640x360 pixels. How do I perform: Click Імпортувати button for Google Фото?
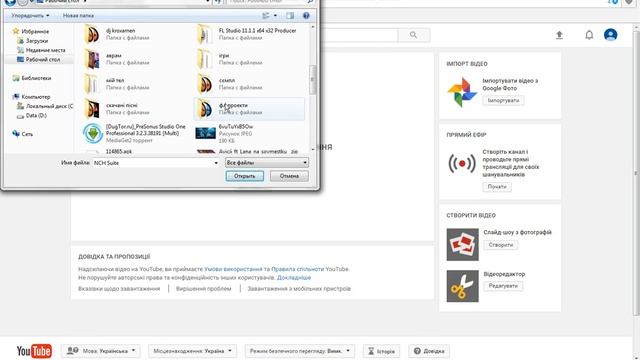503,100
